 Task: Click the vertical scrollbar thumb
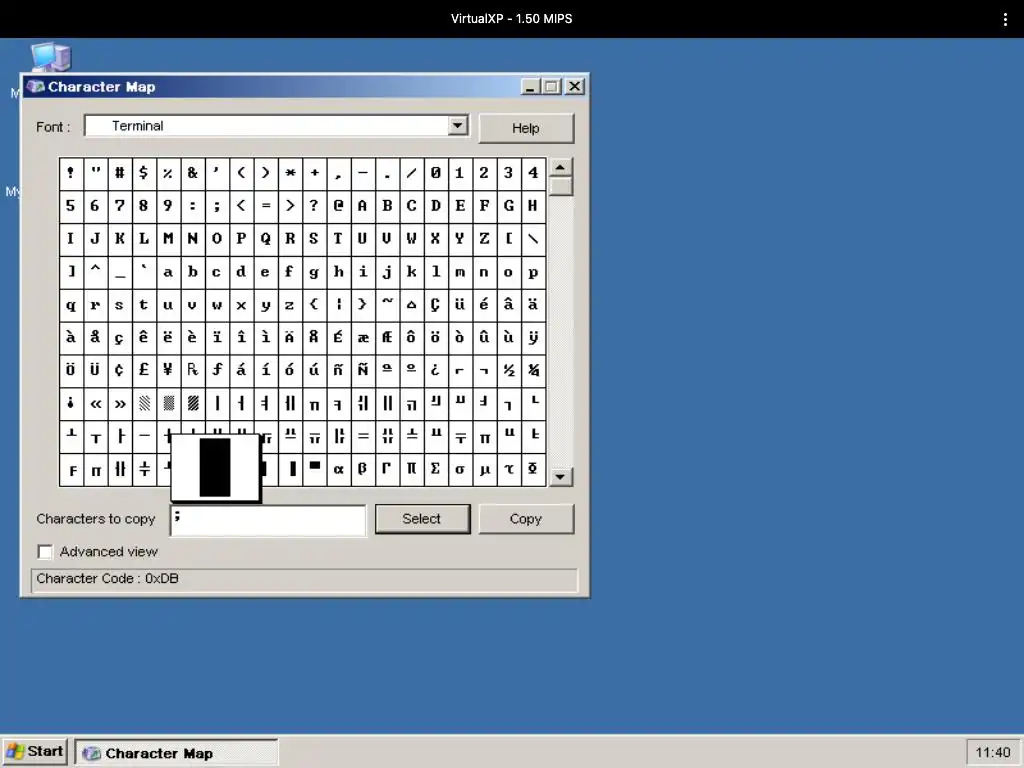click(x=560, y=186)
